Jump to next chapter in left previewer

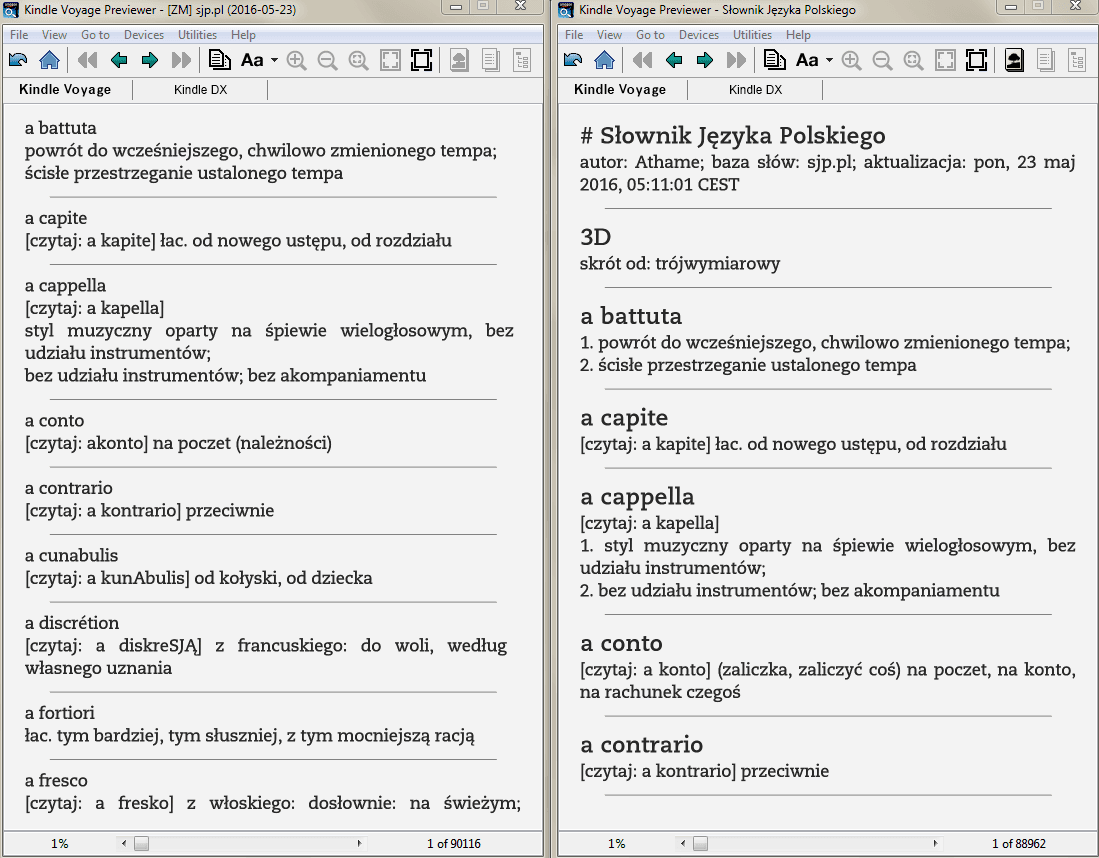(182, 60)
